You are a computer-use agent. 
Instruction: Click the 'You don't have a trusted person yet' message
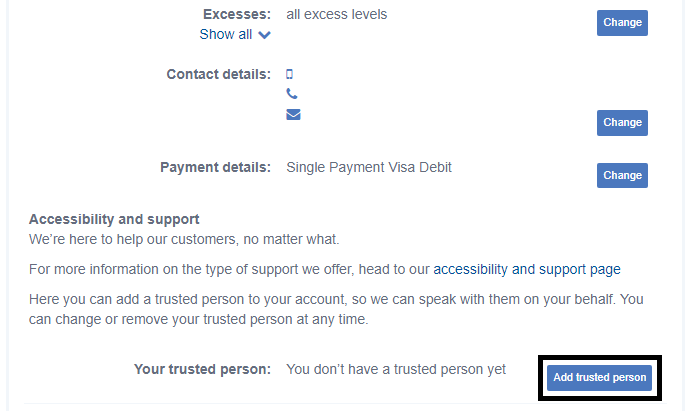[x=396, y=369]
